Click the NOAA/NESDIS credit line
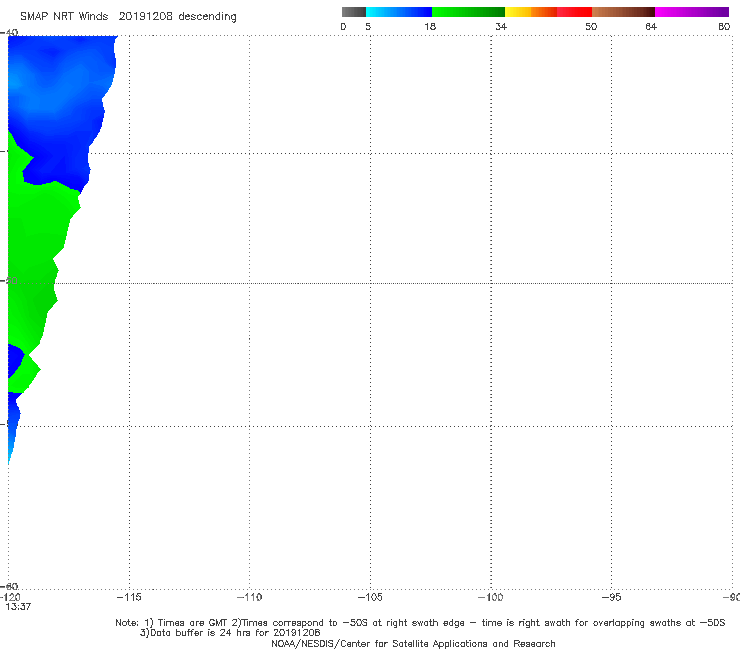 tap(413, 643)
